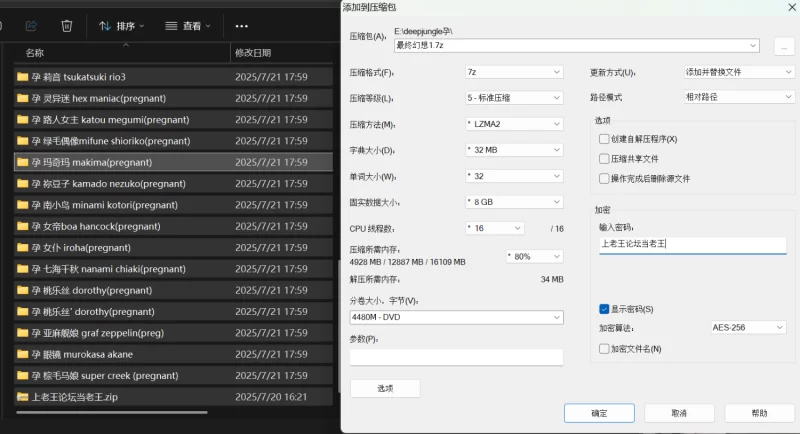Sort by the 修改日期 column header
Viewport: 800px width, 434px height.
coord(253,53)
